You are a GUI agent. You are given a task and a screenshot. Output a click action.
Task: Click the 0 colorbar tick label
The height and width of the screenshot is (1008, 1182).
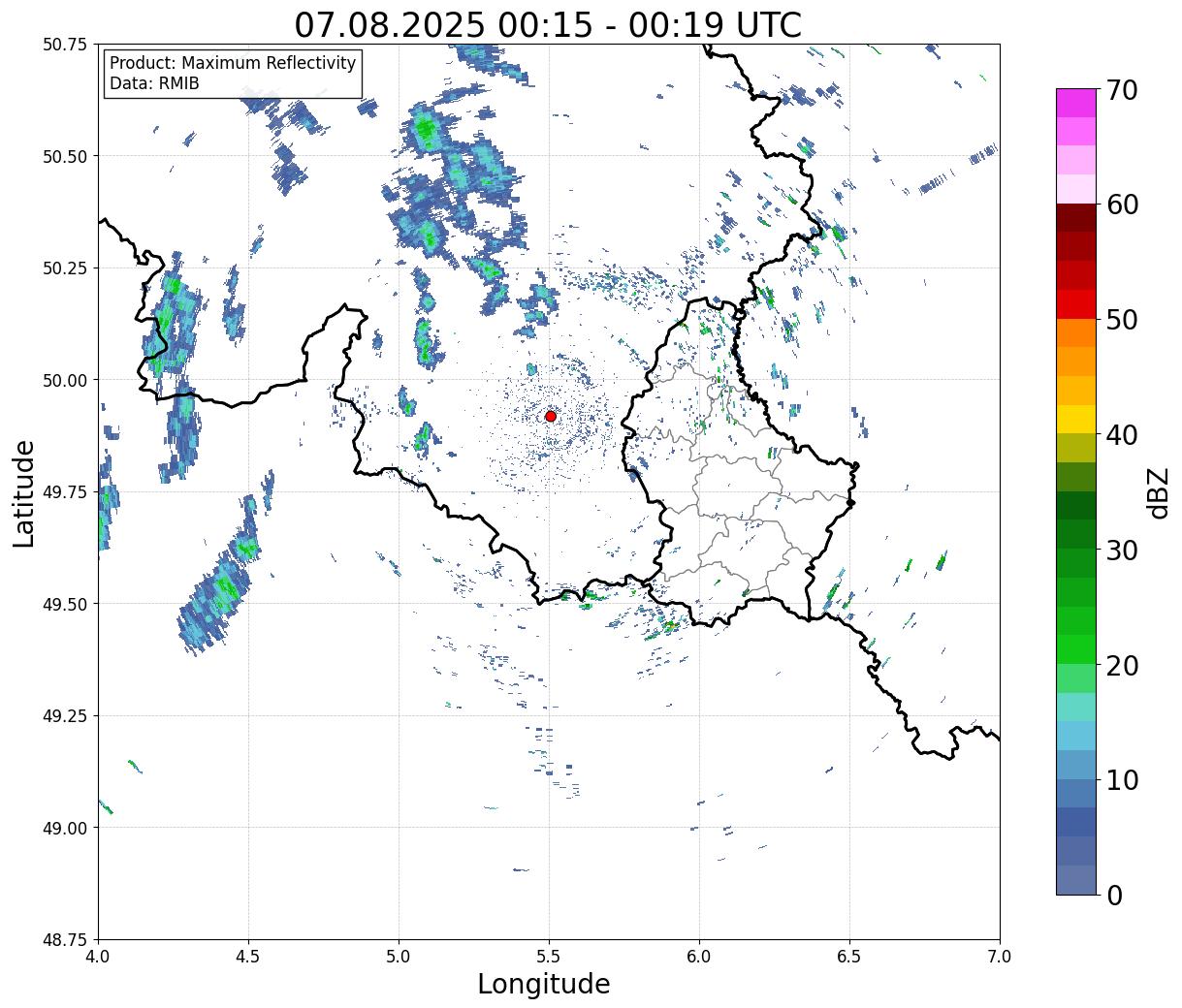coord(1114,896)
